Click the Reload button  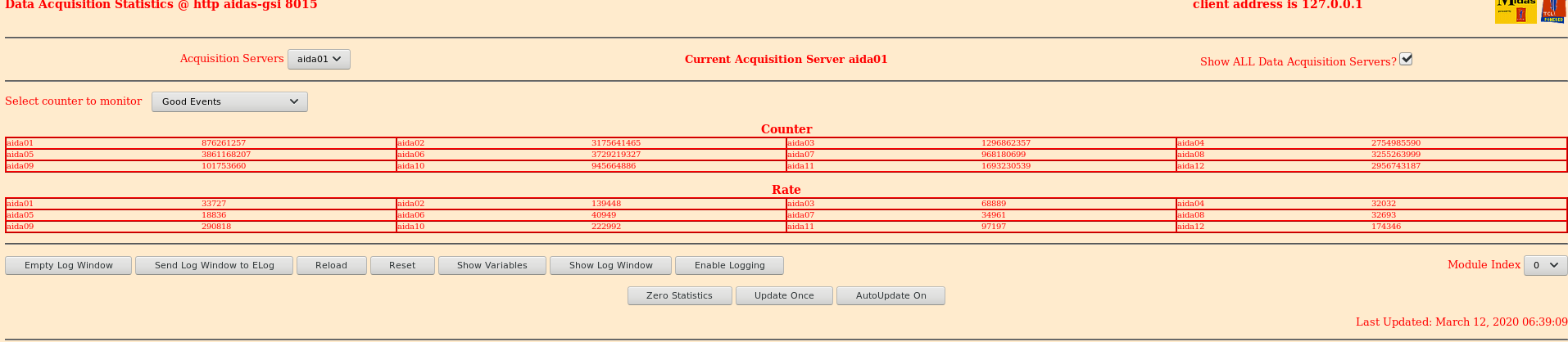(332, 265)
